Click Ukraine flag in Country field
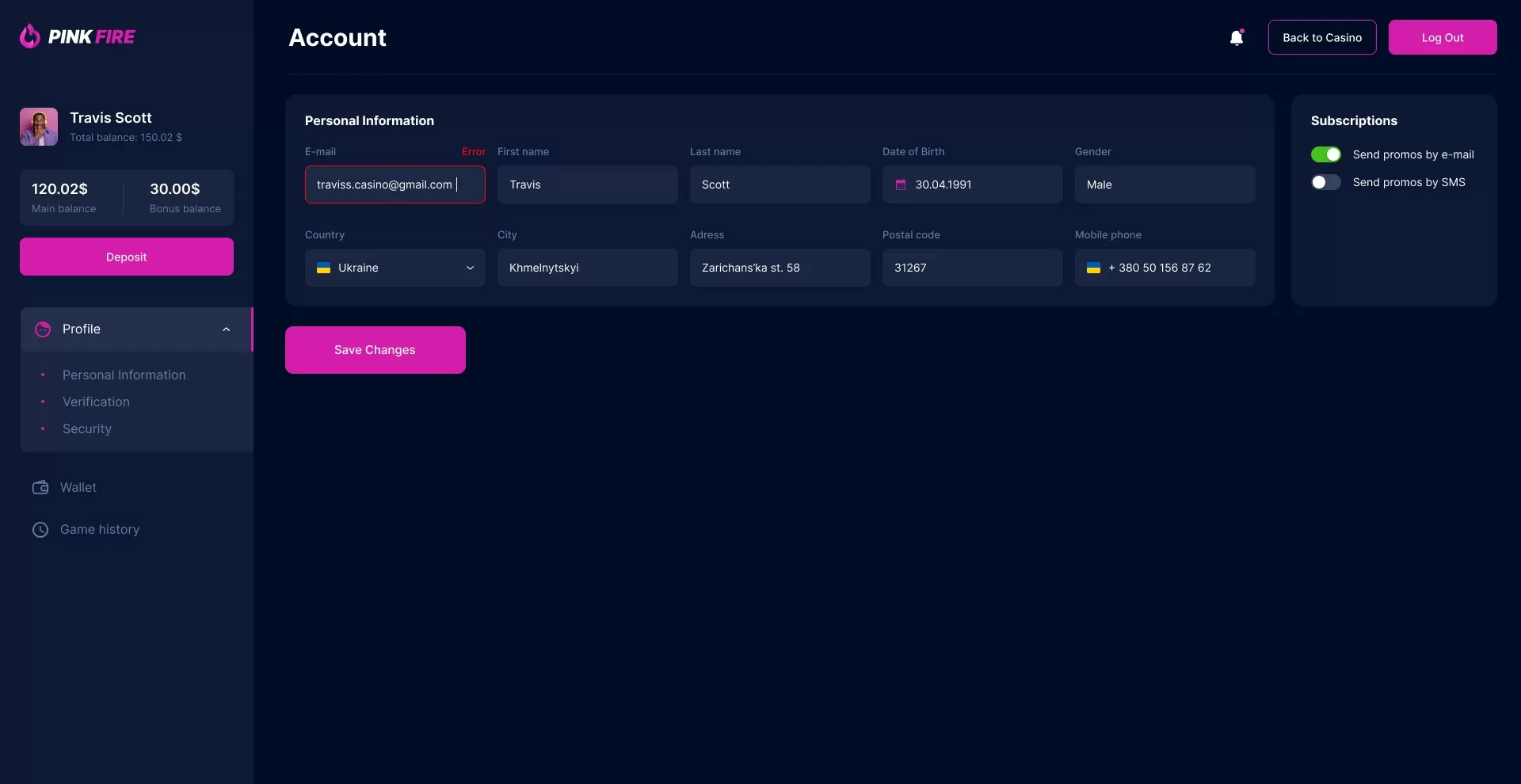 coord(323,268)
